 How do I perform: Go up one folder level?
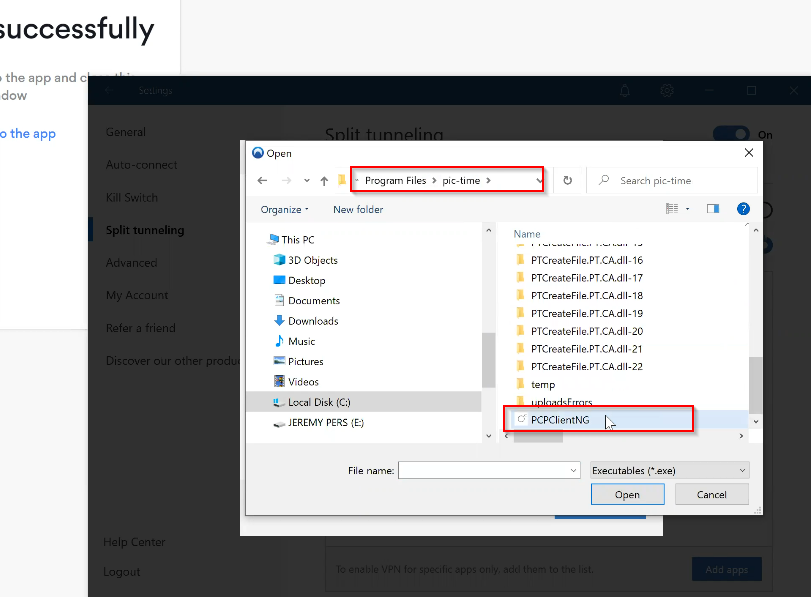[324, 181]
